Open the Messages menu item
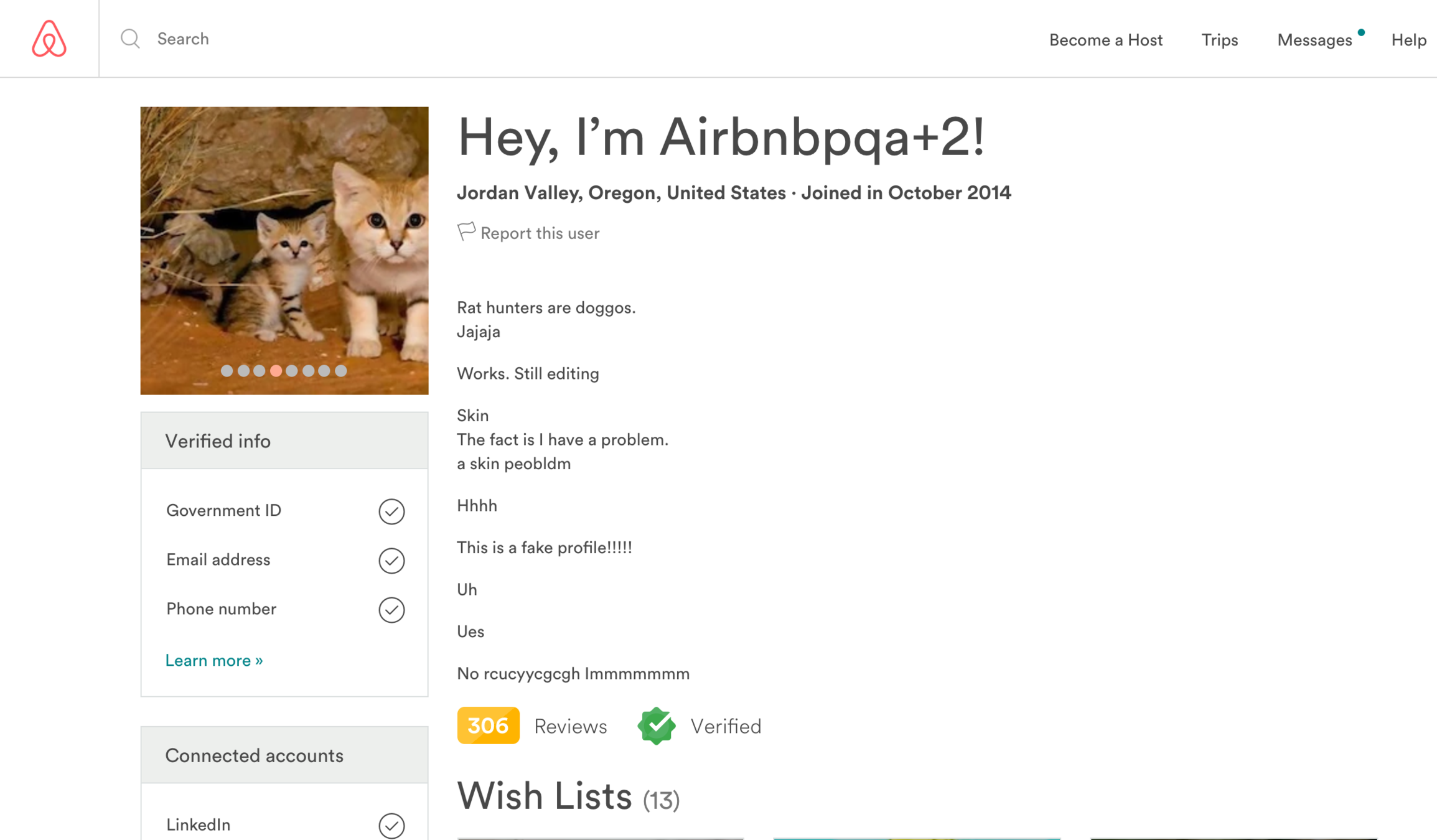Image resolution: width=1437 pixels, height=840 pixels. (1314, 40)
